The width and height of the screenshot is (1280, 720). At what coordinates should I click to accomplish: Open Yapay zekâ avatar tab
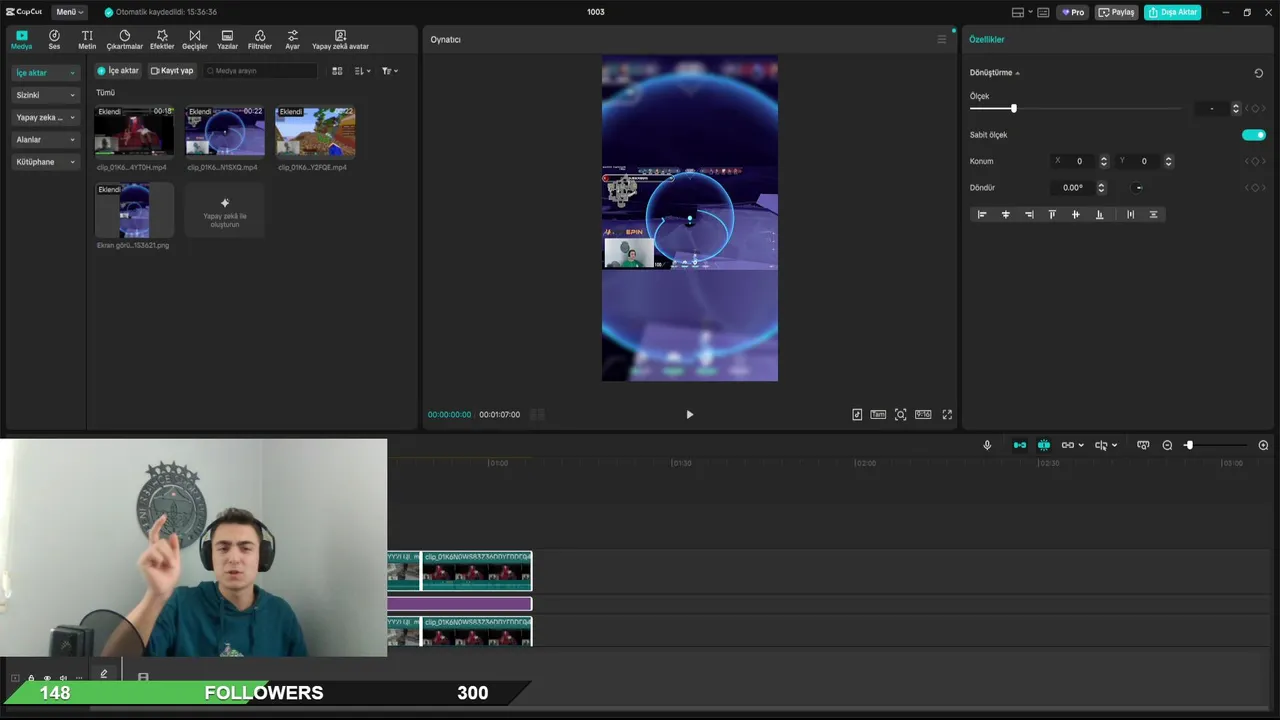point(340,40)
